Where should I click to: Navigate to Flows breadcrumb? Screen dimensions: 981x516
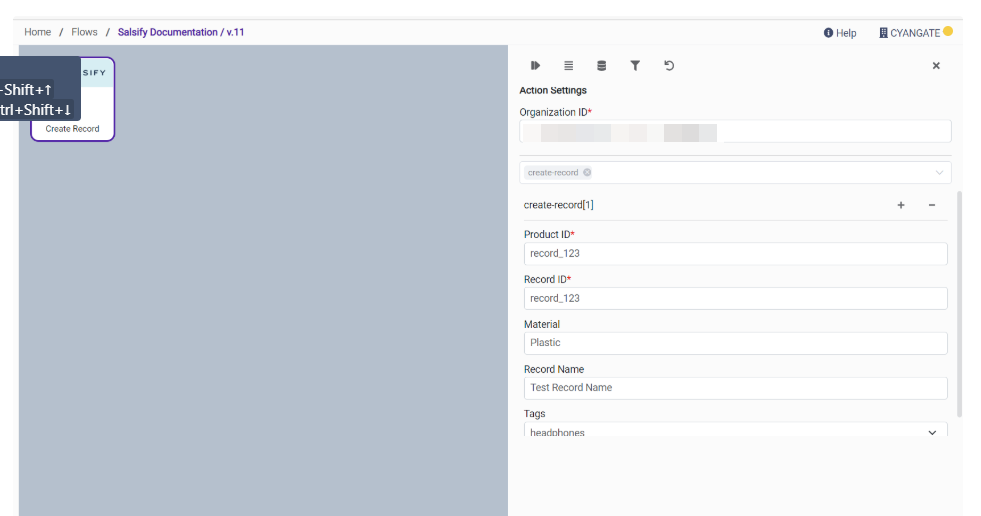[84, 32]
